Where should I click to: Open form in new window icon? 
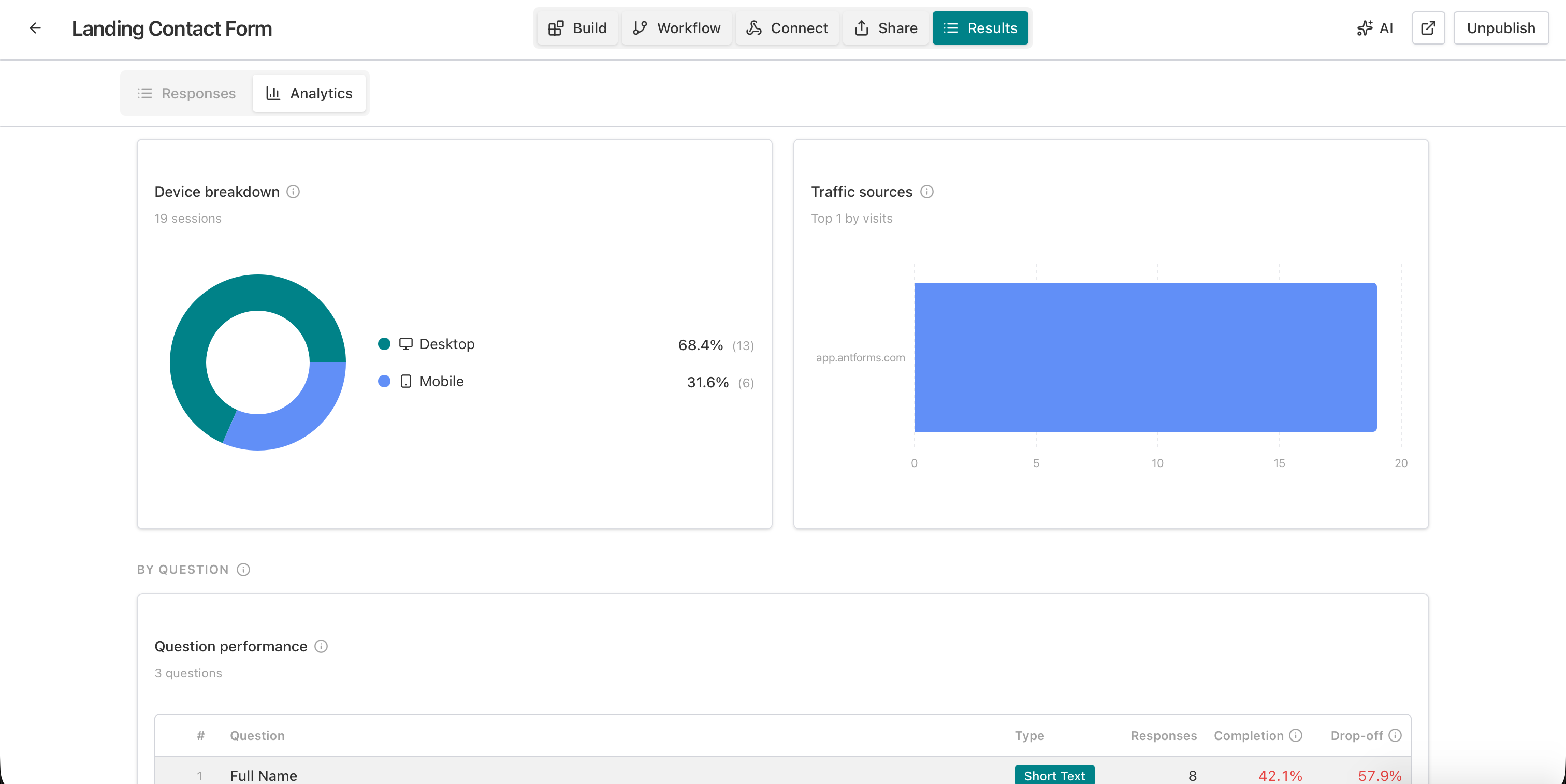pyautogui.click(x=1428, y=28)
